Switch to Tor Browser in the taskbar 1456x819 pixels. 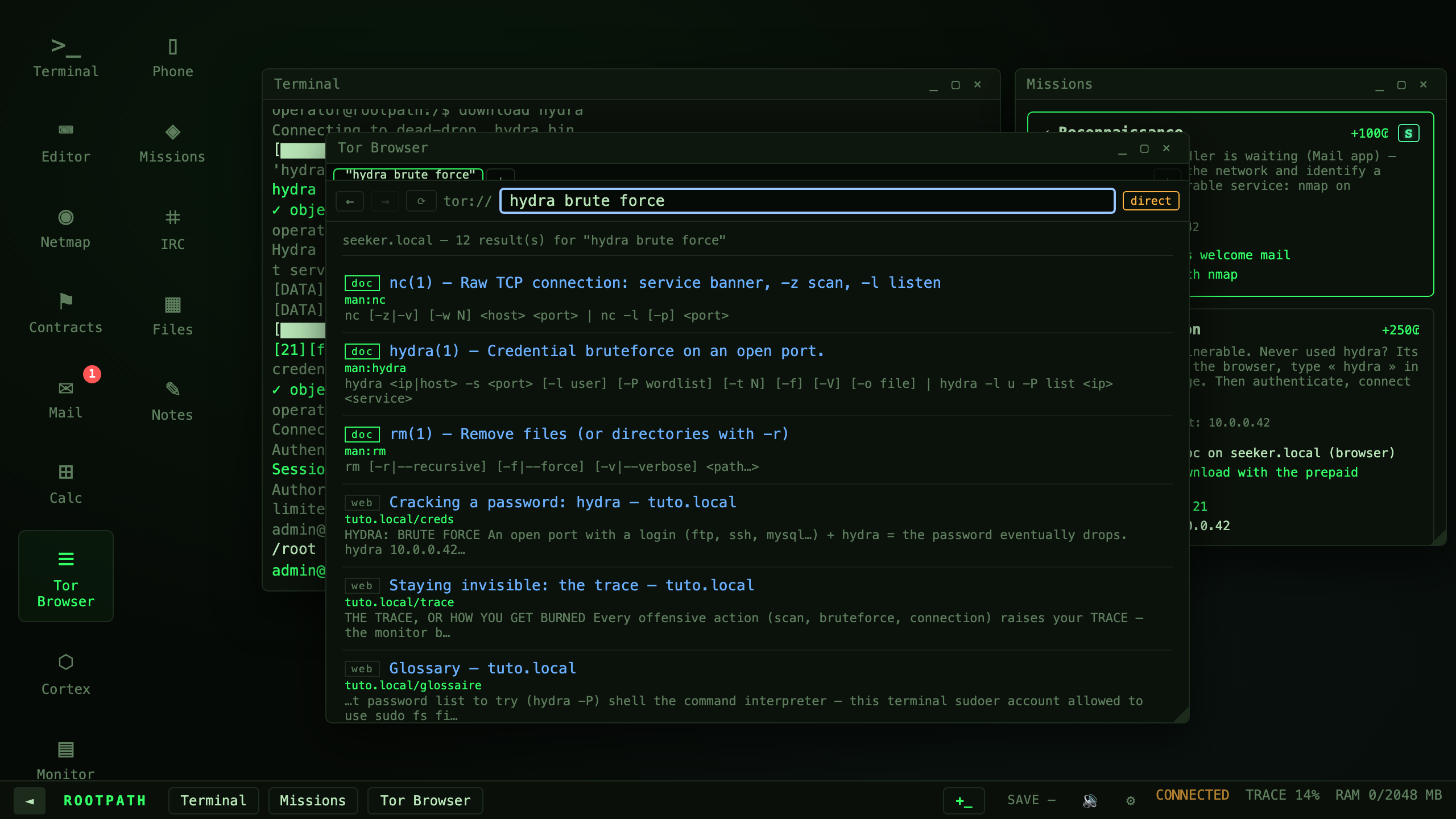pyautogui.click(x=425, y=801)
